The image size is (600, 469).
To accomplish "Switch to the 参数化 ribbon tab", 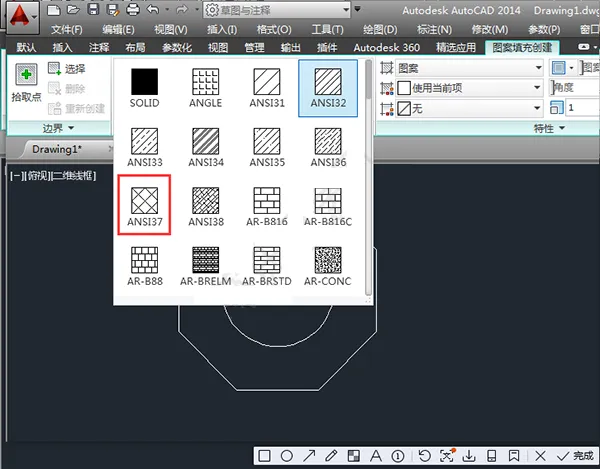I will pyautogui.click(x=176, y=47).
